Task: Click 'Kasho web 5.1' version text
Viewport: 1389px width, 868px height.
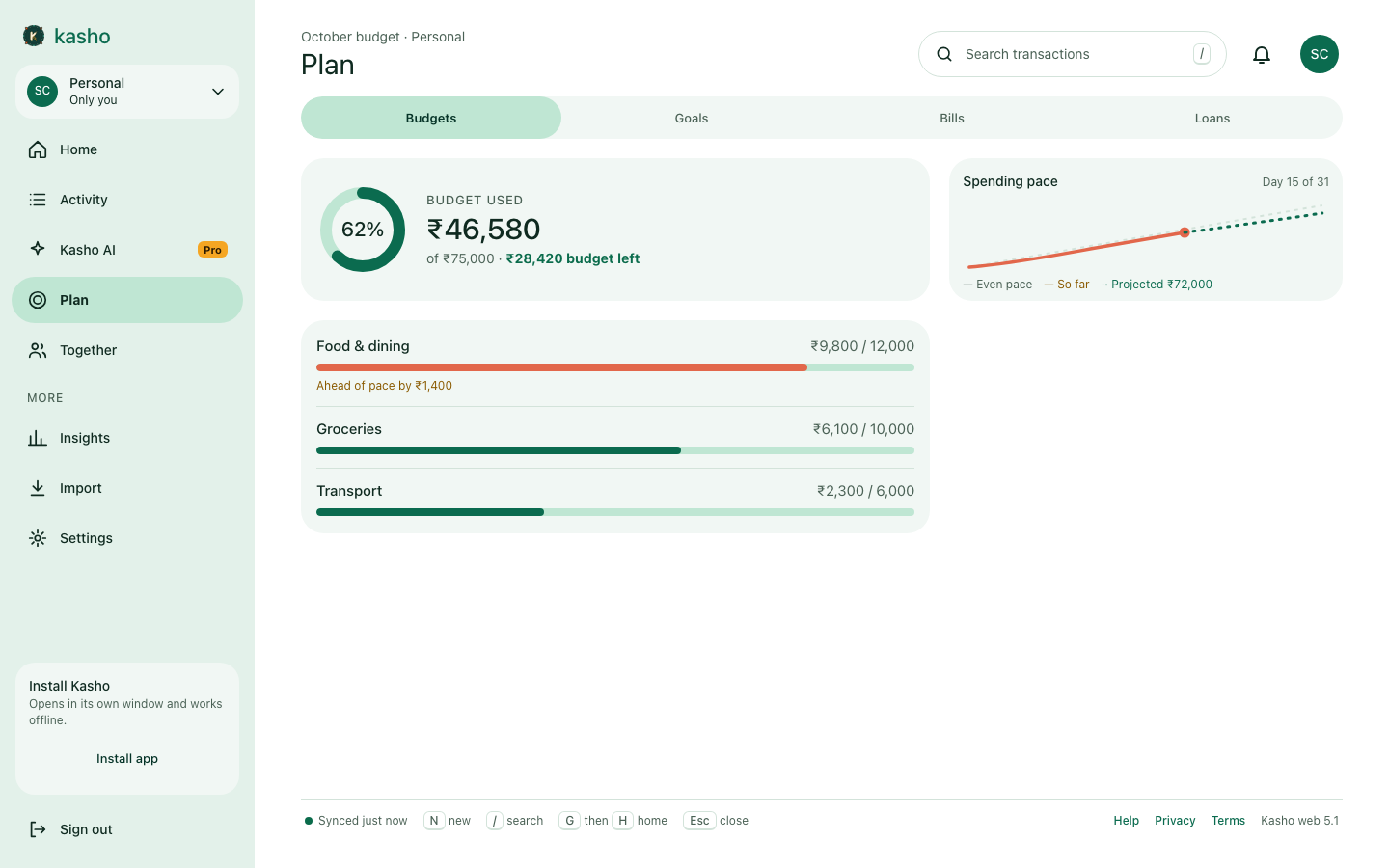Action: coord(1299,821)
